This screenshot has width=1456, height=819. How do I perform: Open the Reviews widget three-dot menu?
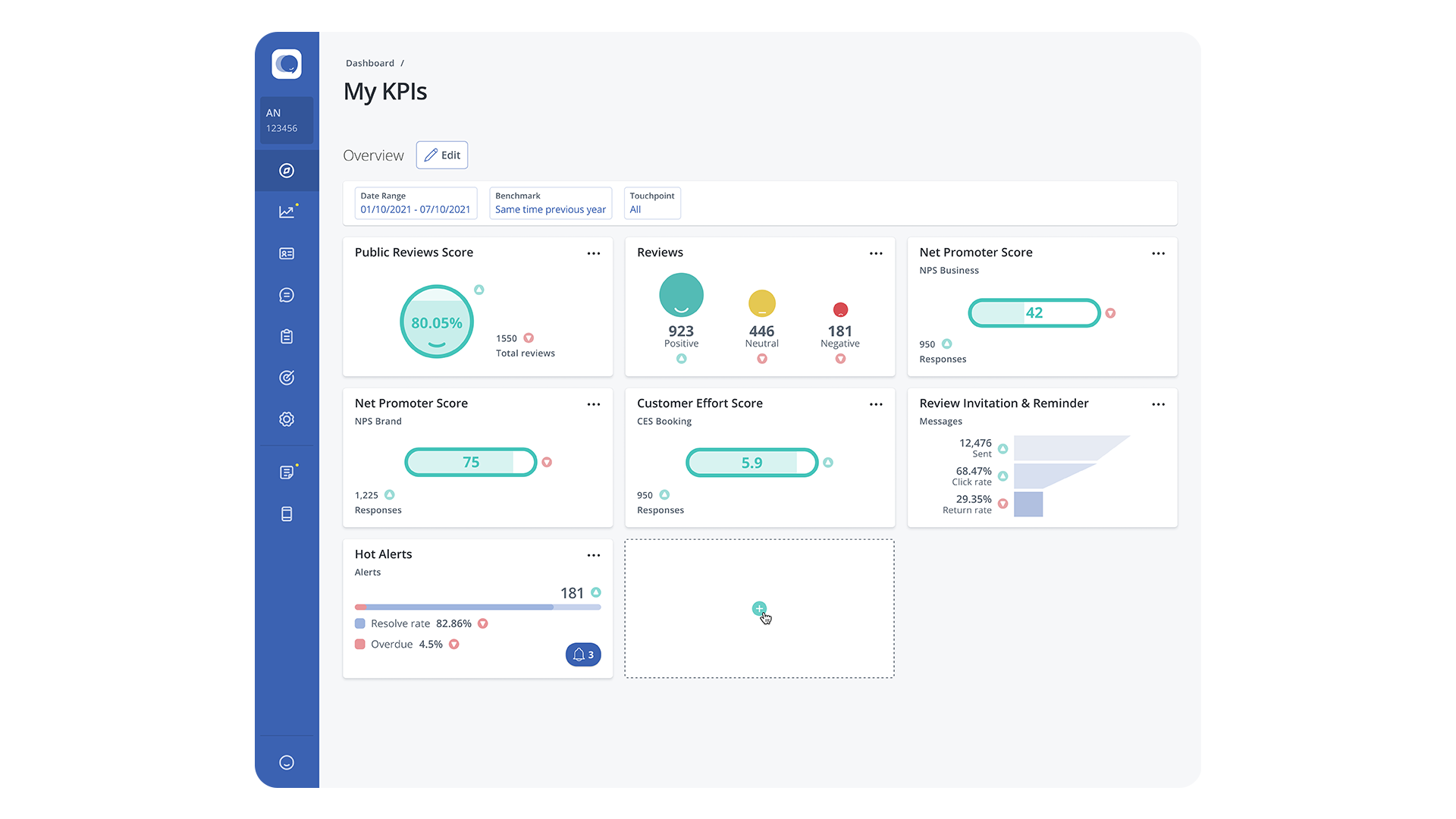click(876, 253)
